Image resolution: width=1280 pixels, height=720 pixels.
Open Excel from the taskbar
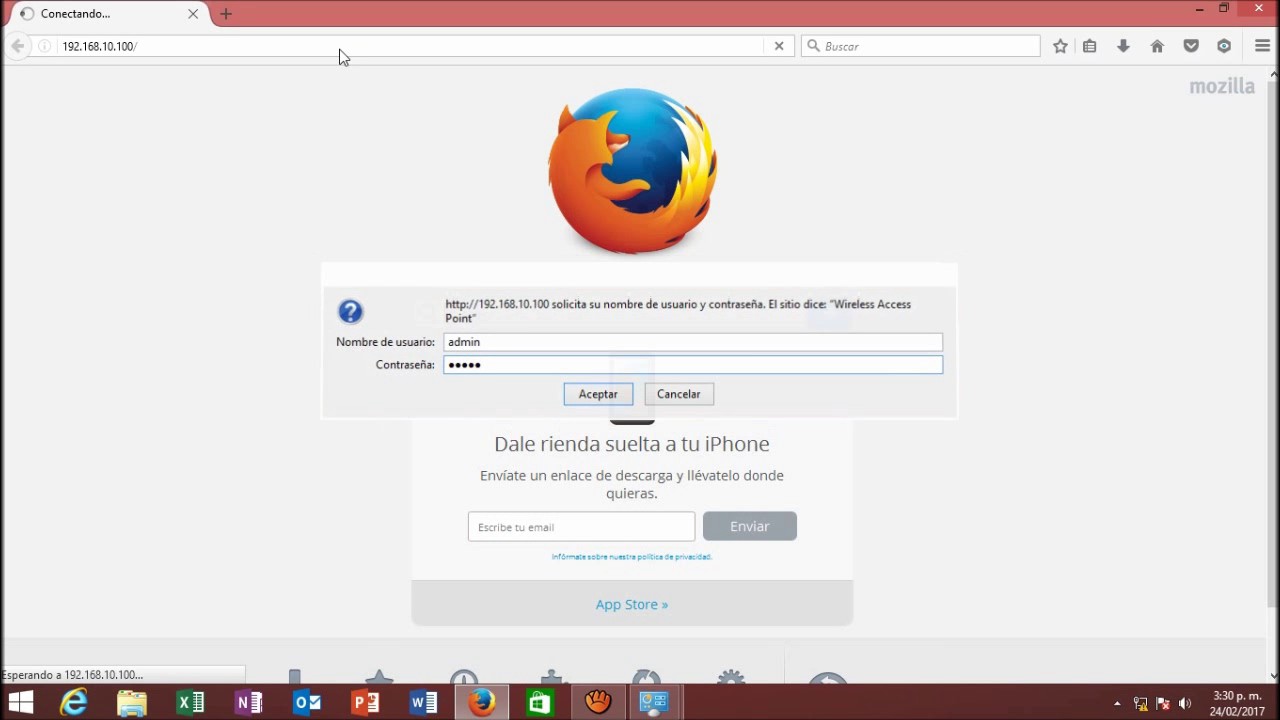click(190, 703)
